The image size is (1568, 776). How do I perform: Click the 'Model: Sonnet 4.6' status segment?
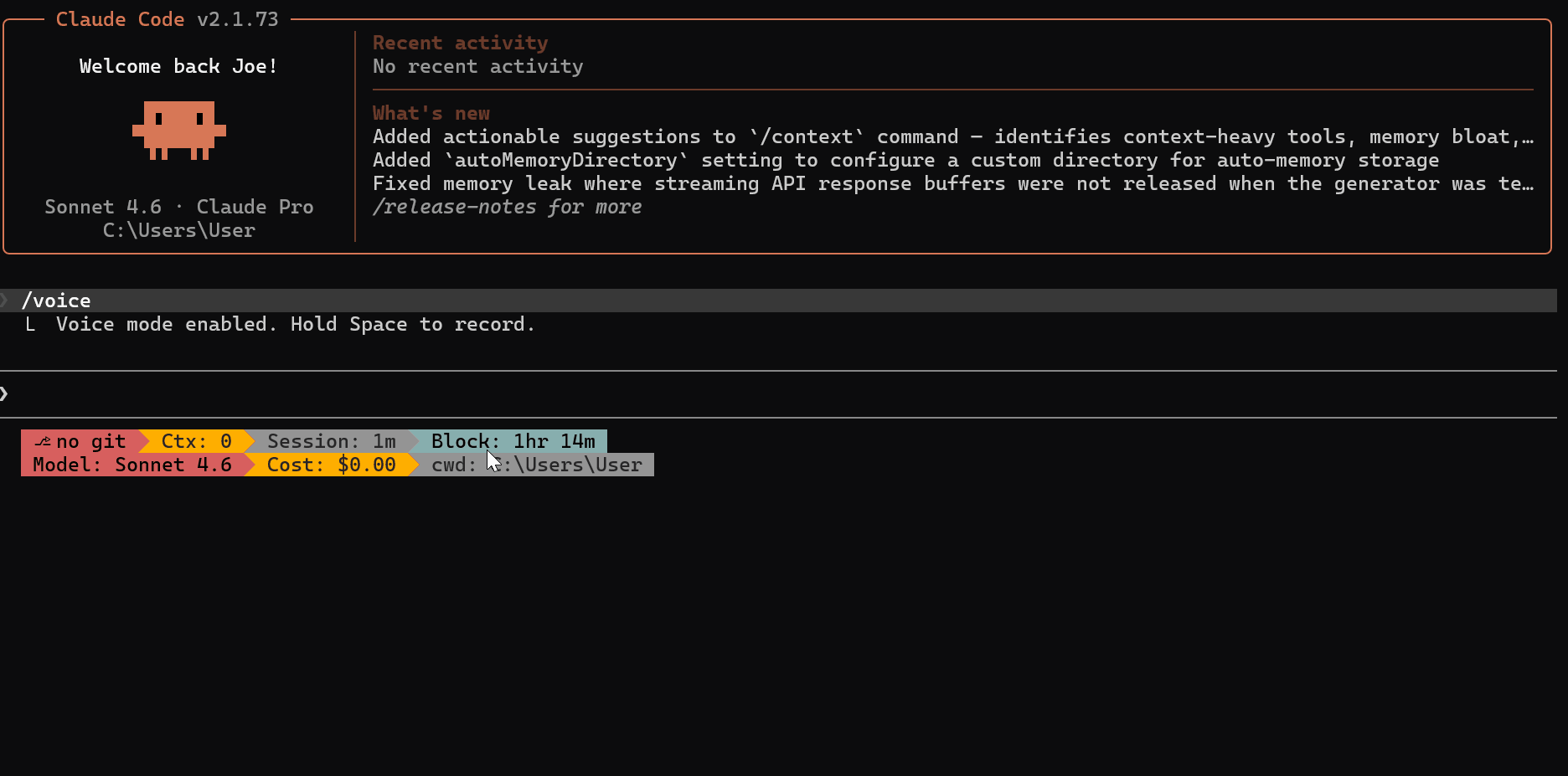point(132,465)
